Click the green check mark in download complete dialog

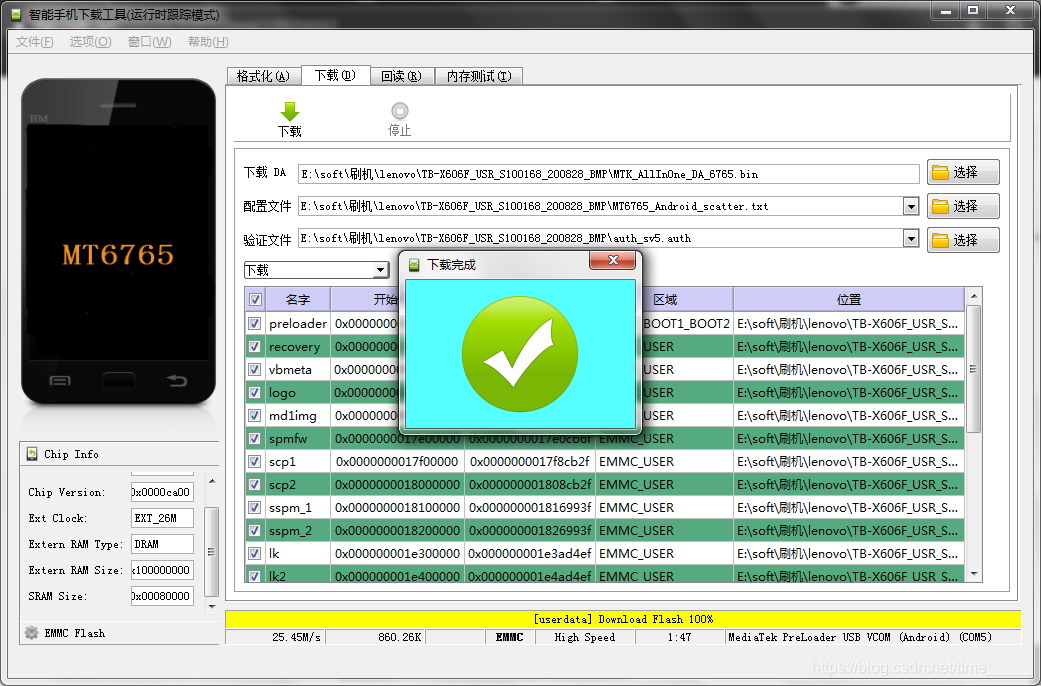pos(520,353)
